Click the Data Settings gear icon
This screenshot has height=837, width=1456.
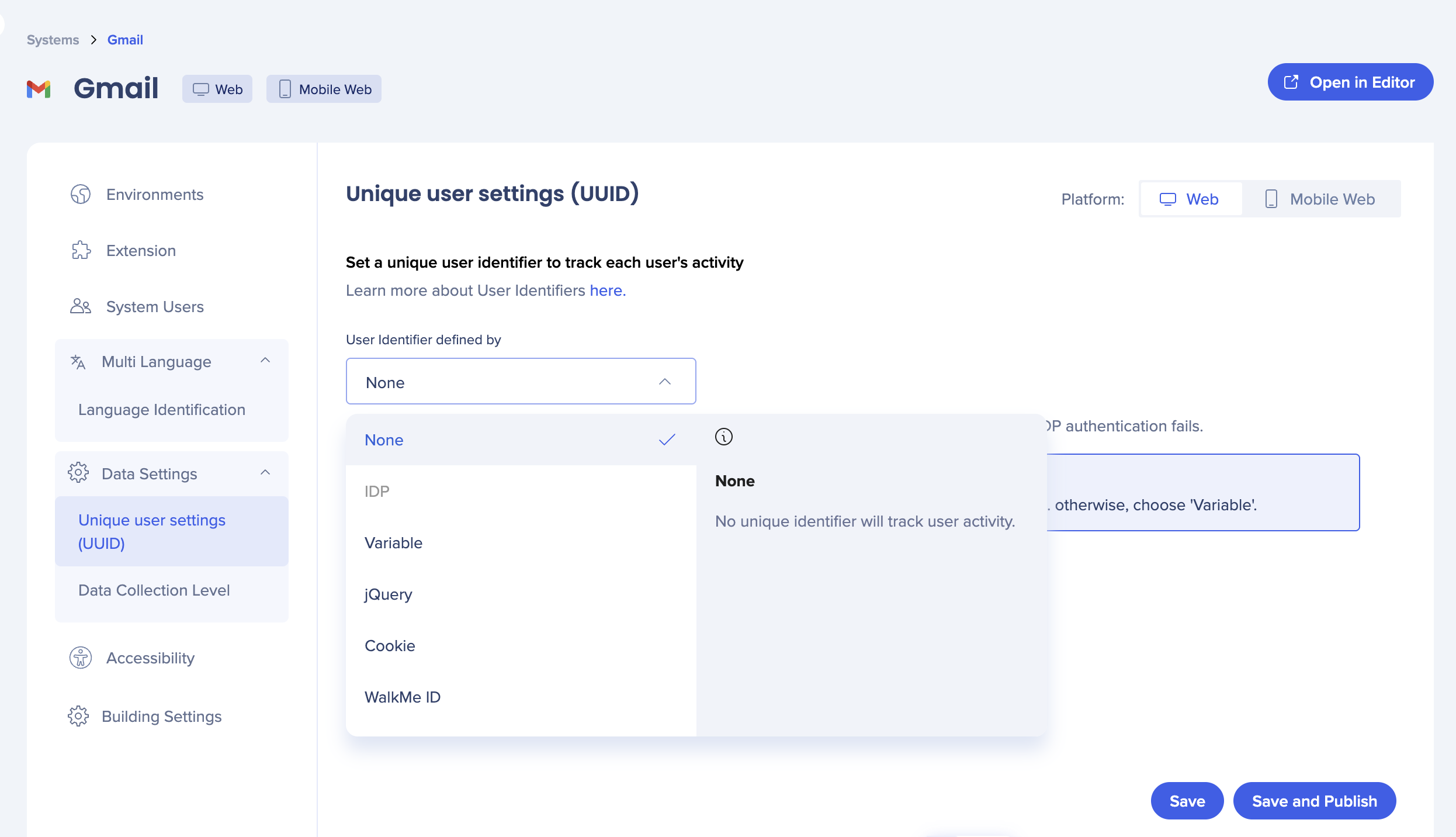(78, 473)
